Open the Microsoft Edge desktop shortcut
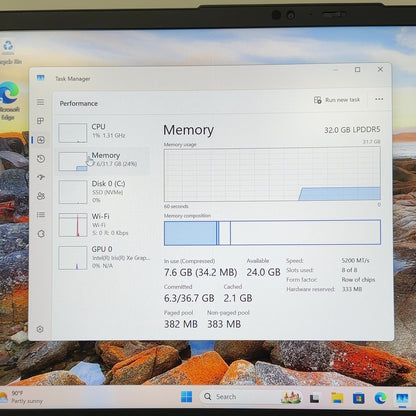 9,101
